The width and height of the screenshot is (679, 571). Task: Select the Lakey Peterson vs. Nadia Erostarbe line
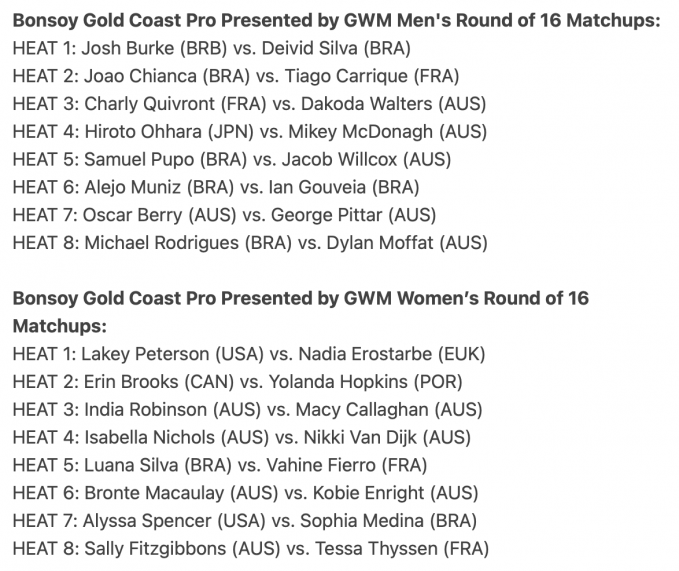click(x=249, y=354)
